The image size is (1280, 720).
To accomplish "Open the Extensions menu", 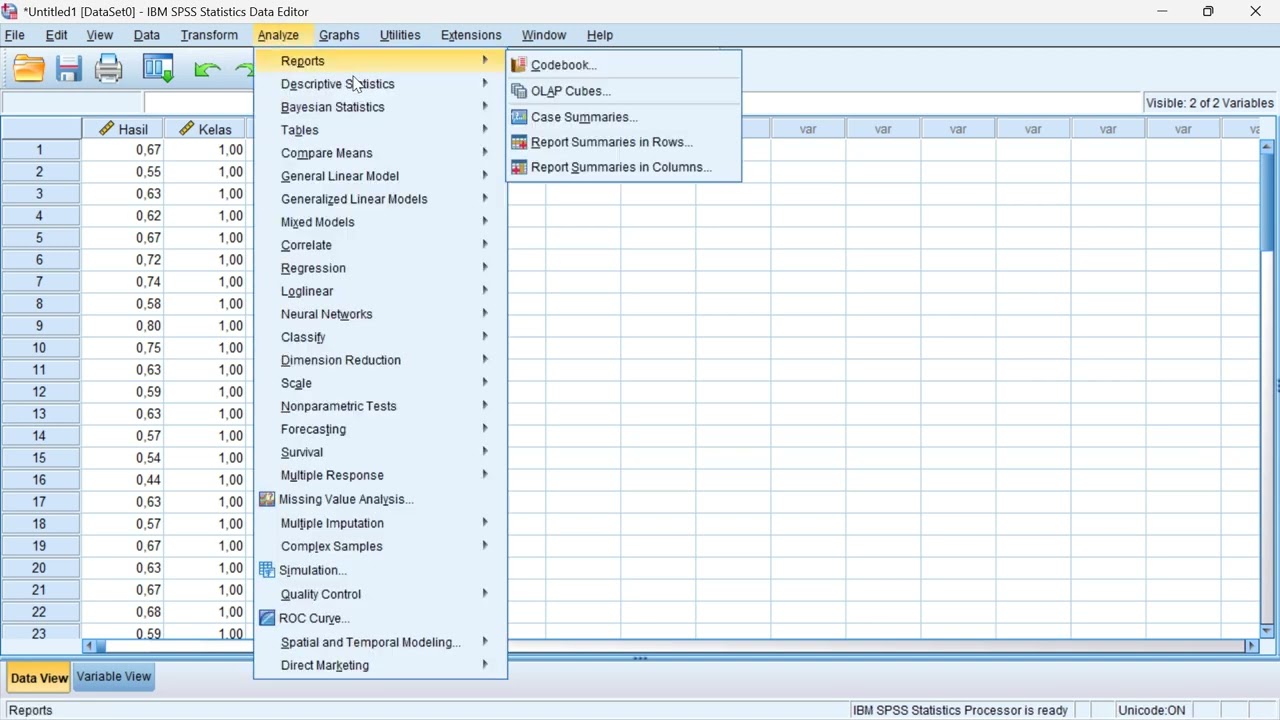I will click(471, 35).
